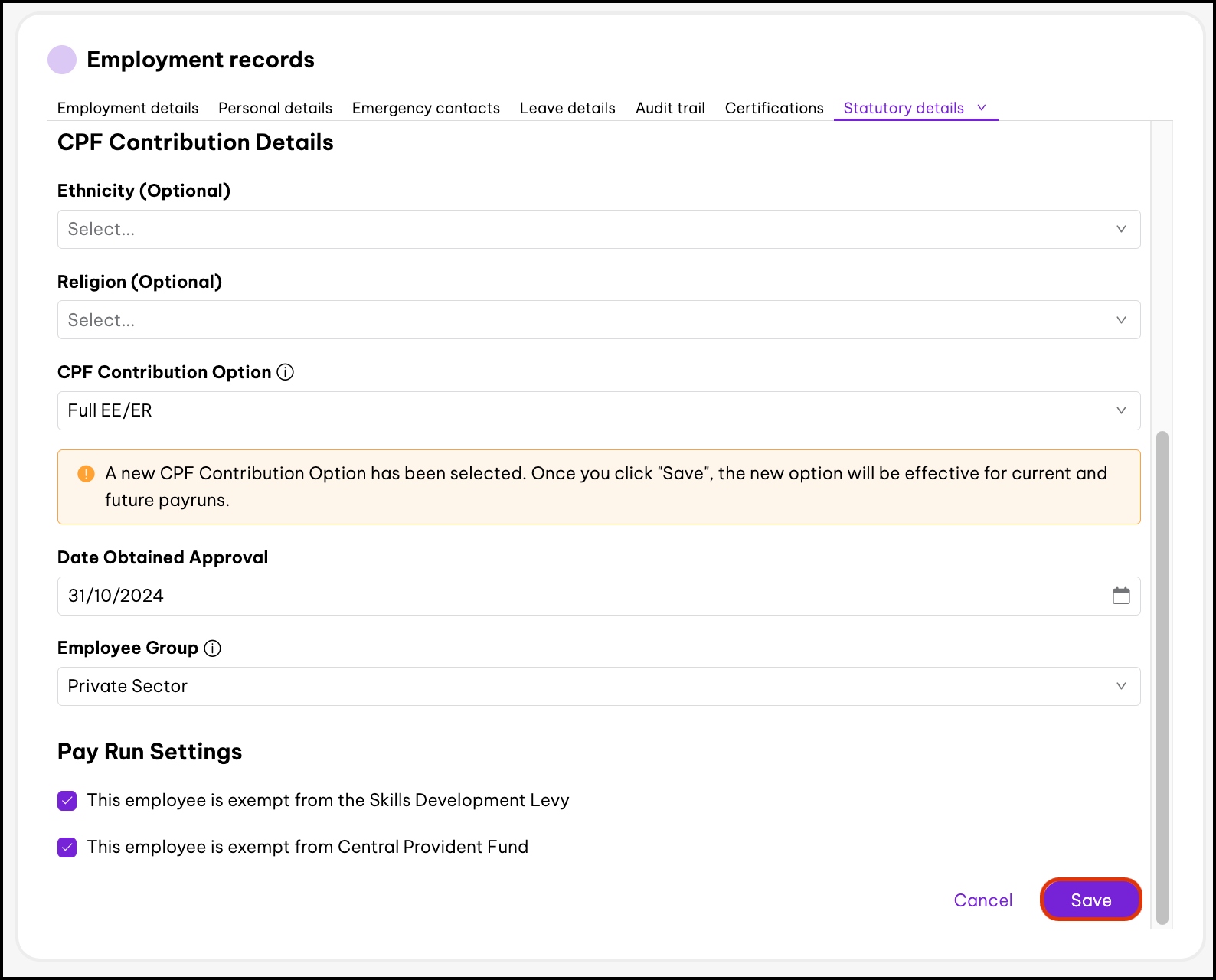
Task: Click the Date Obtained Approval input field
Action: pos(582,596)
